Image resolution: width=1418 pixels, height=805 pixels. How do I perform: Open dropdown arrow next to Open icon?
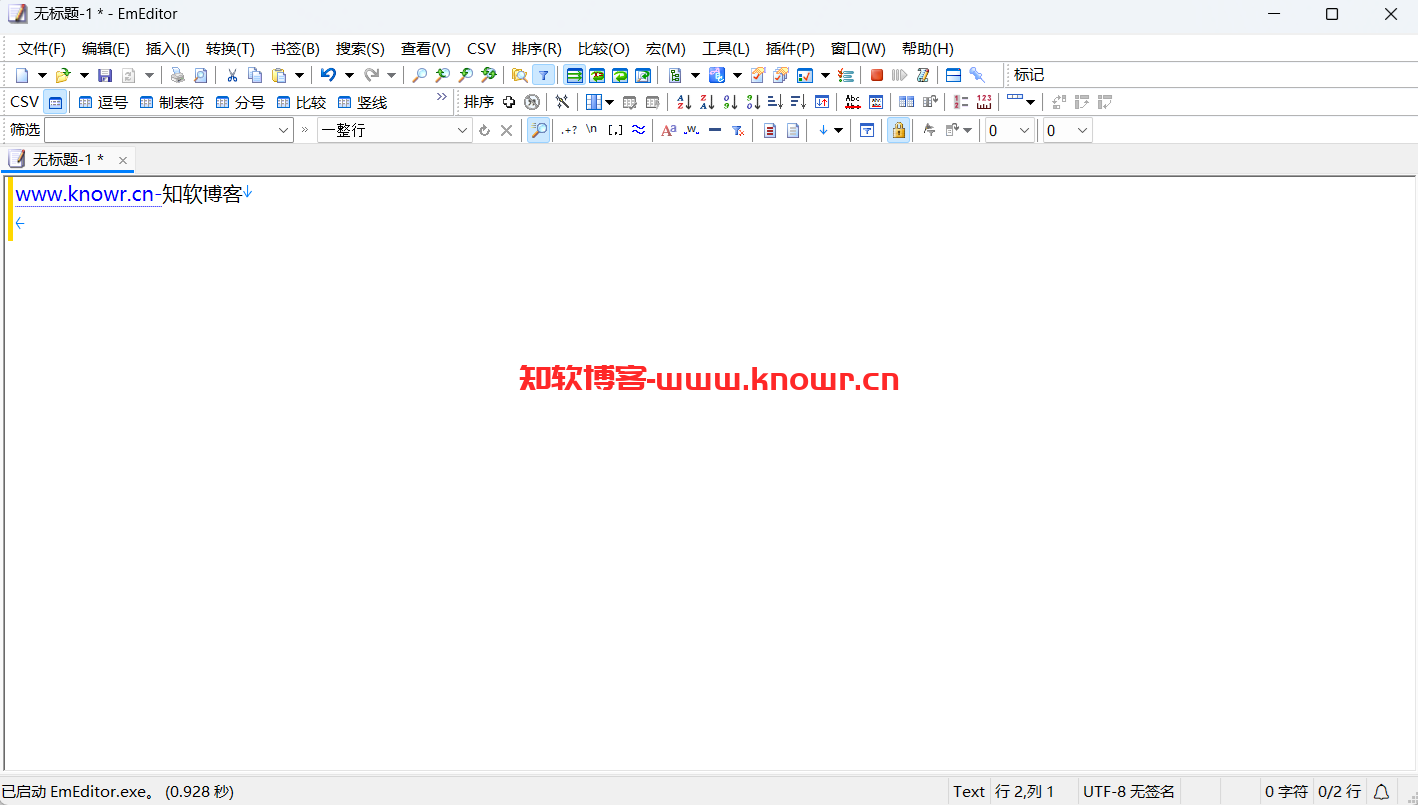coord(84,75)
